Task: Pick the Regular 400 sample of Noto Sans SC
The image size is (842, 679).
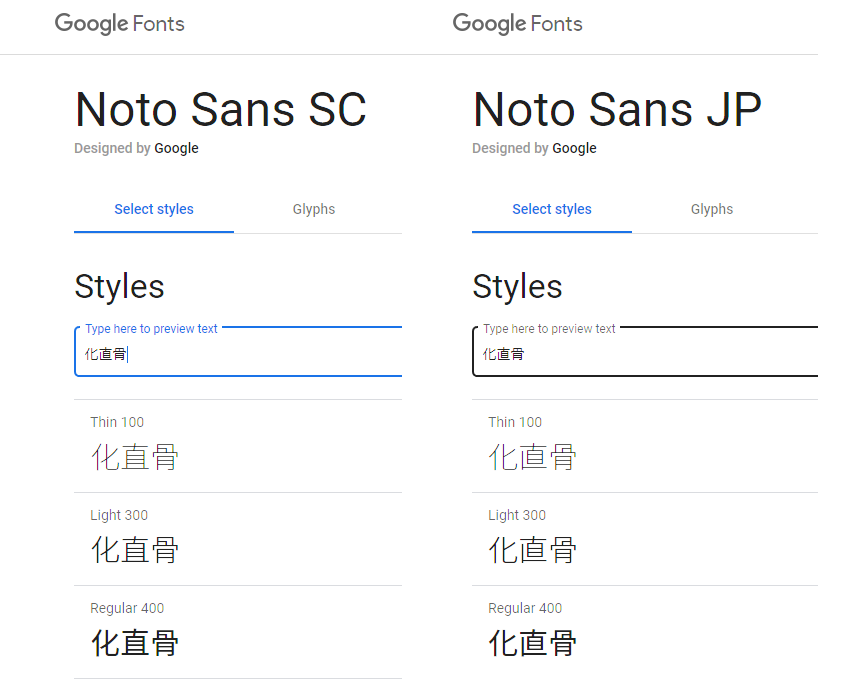Action: pos(135,642)
